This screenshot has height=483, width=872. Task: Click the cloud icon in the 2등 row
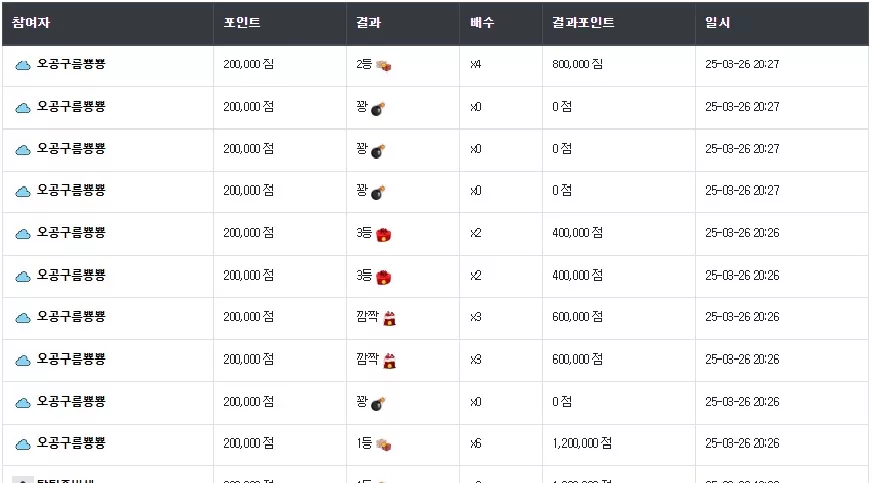tap(23, 66)
